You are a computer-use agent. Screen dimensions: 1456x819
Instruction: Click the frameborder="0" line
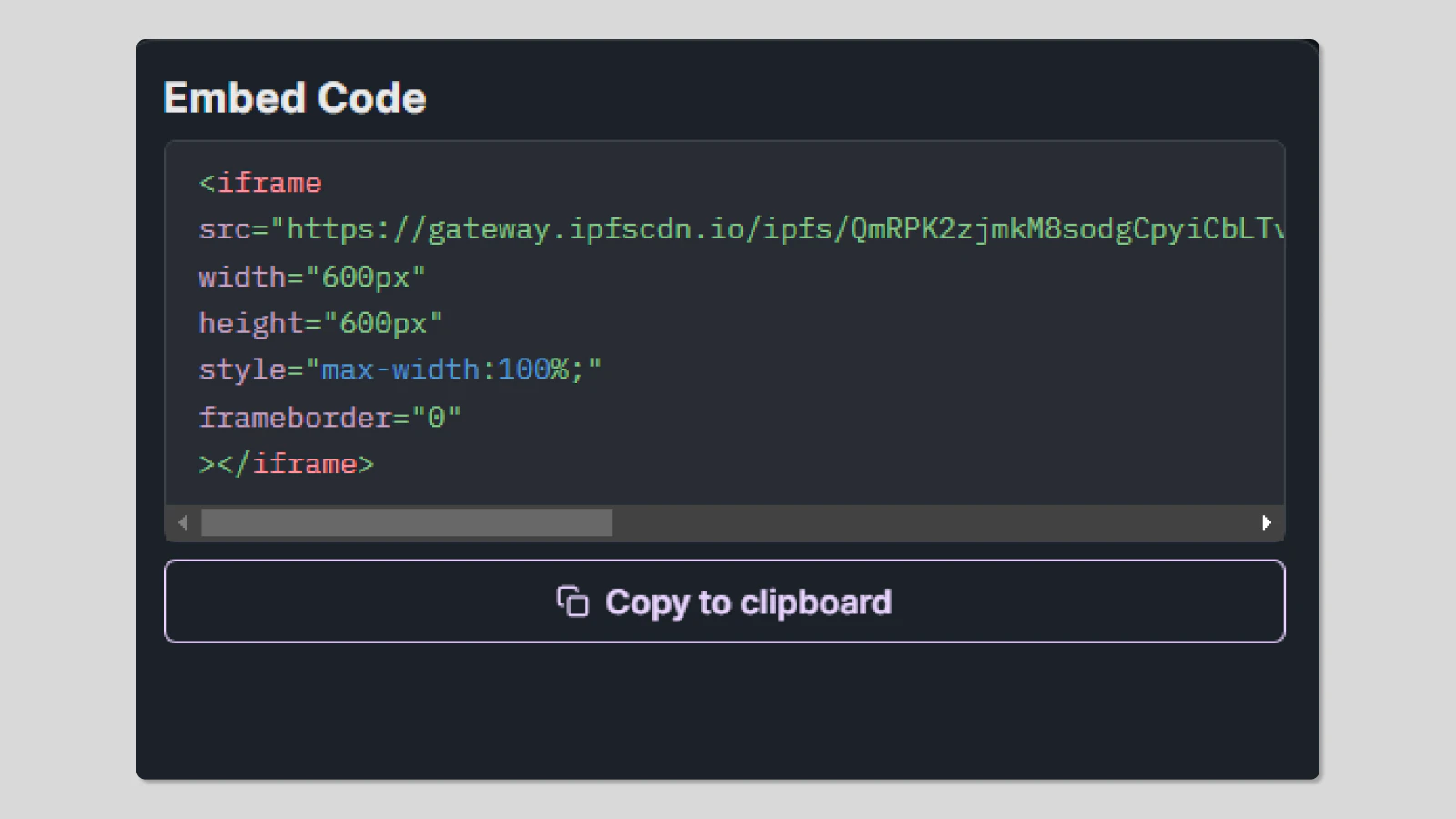(x=329, y=417)
